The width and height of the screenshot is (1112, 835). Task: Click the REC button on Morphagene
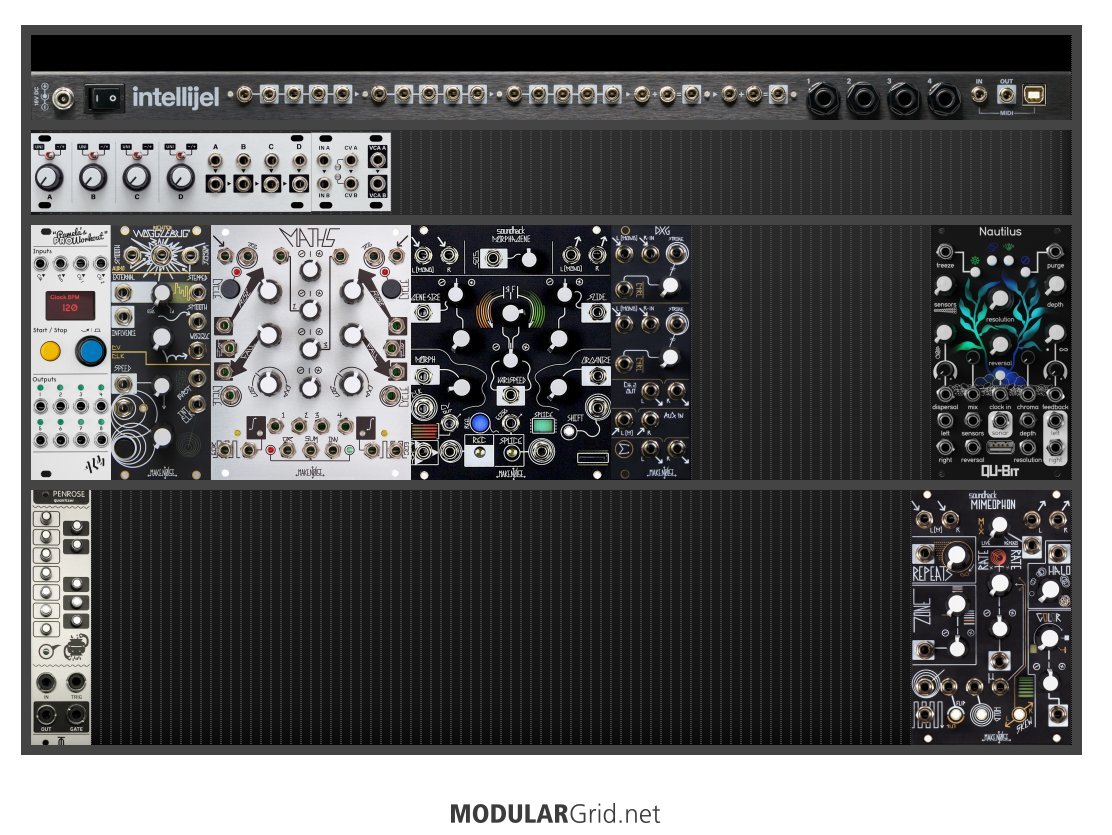[x=479, y=453]
